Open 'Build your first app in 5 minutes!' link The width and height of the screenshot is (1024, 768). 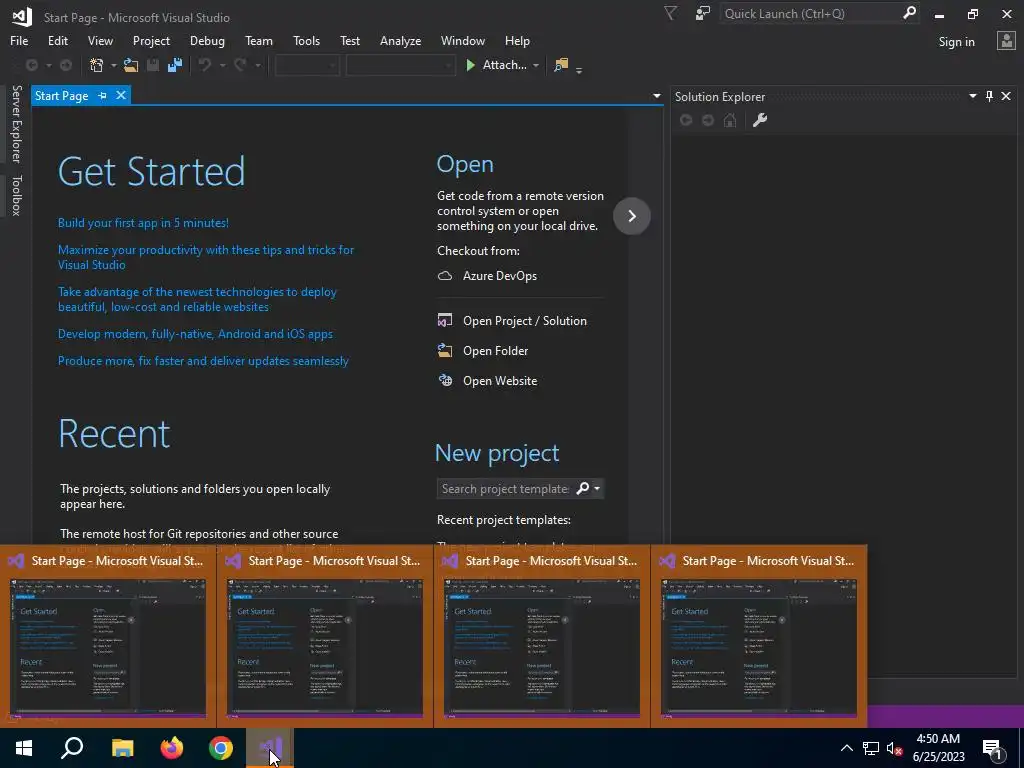coord(143,223)
